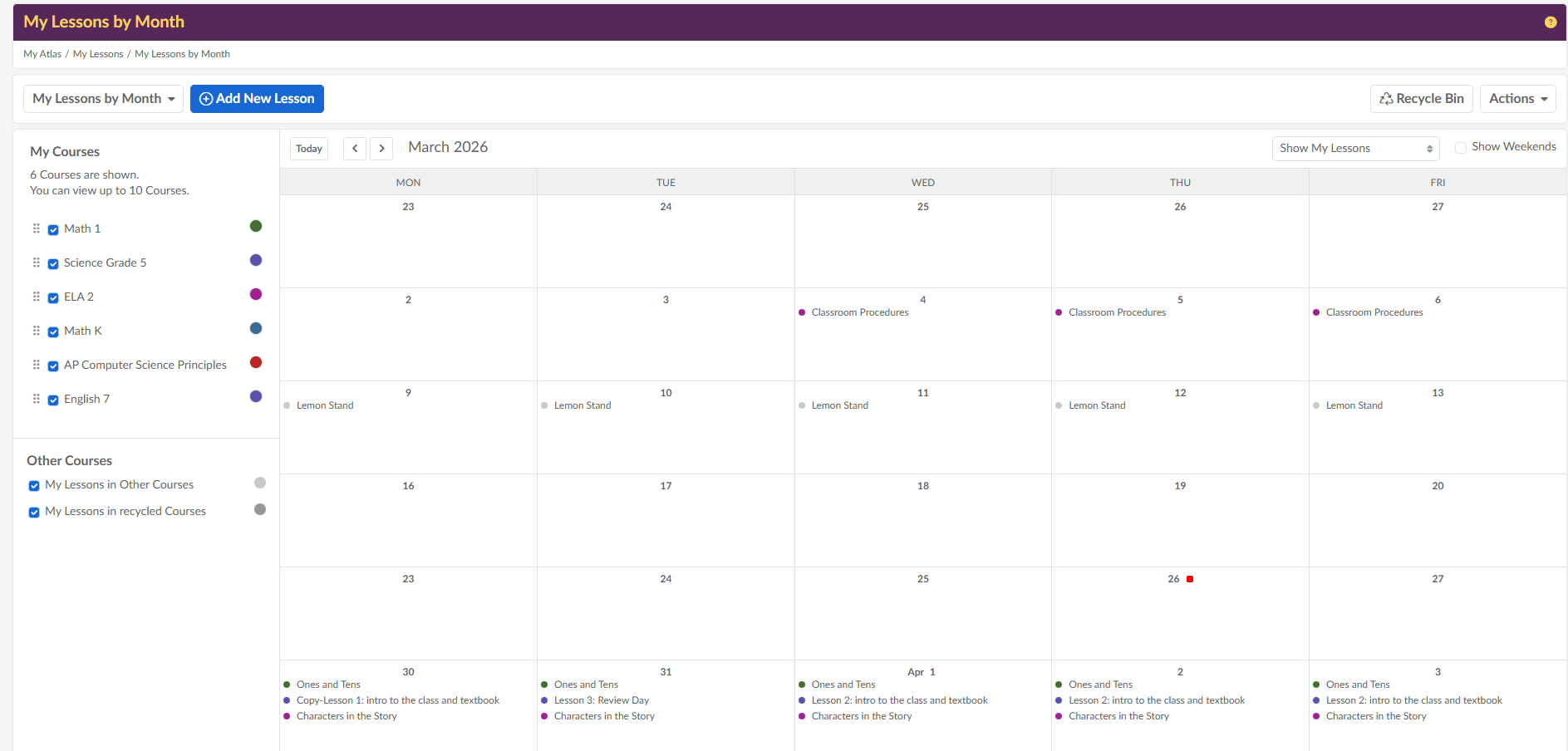Click the help question mark icon
The width and height of the screenshot is (1568, 751).
(x=1550, y=22)
